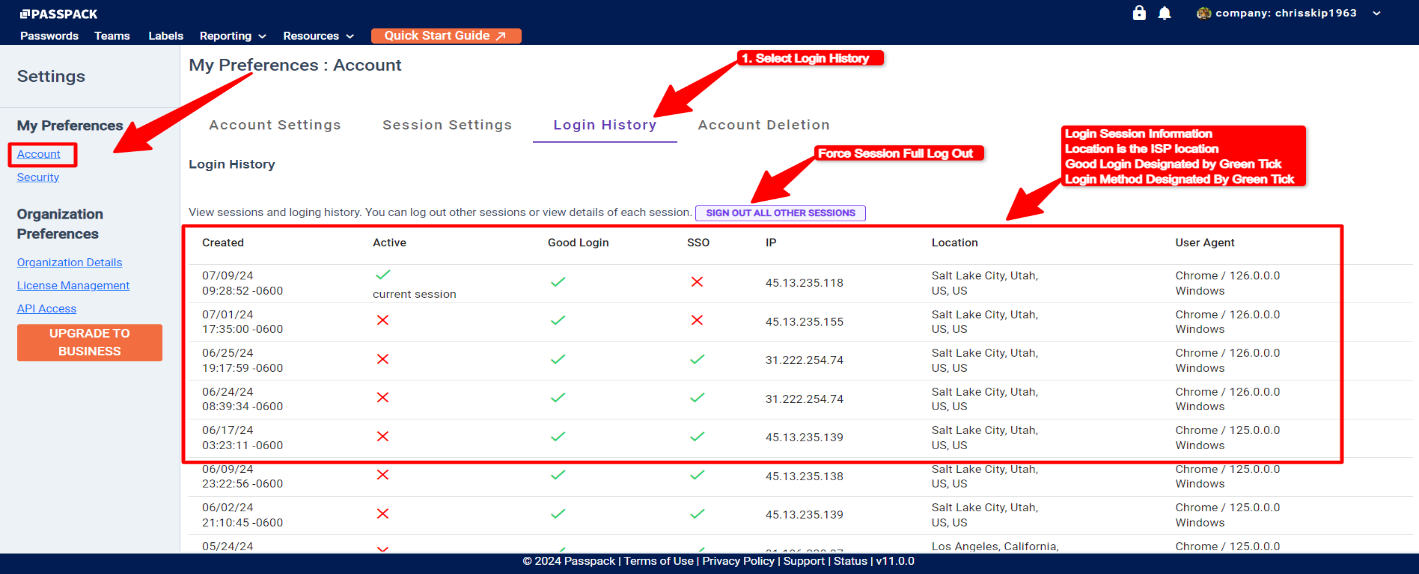Screen dimensions: 1419x574
Task: Click Good Login tick for 06/25/24 row
Action: (558, 359)
